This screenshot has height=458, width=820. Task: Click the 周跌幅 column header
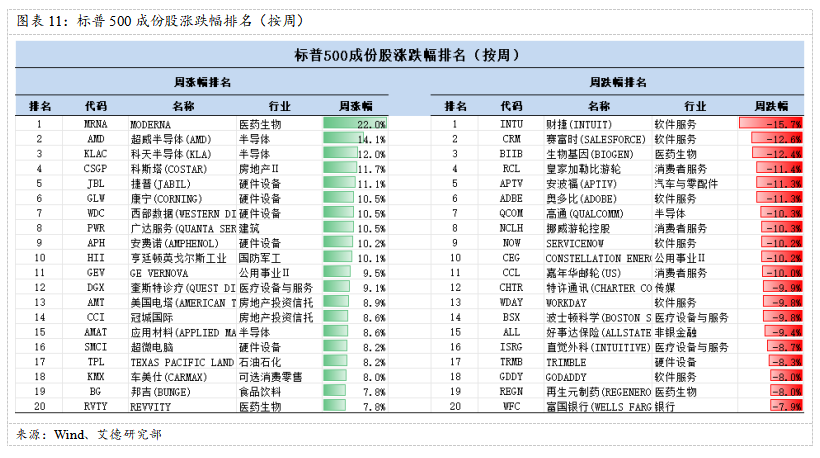[771, 106]
